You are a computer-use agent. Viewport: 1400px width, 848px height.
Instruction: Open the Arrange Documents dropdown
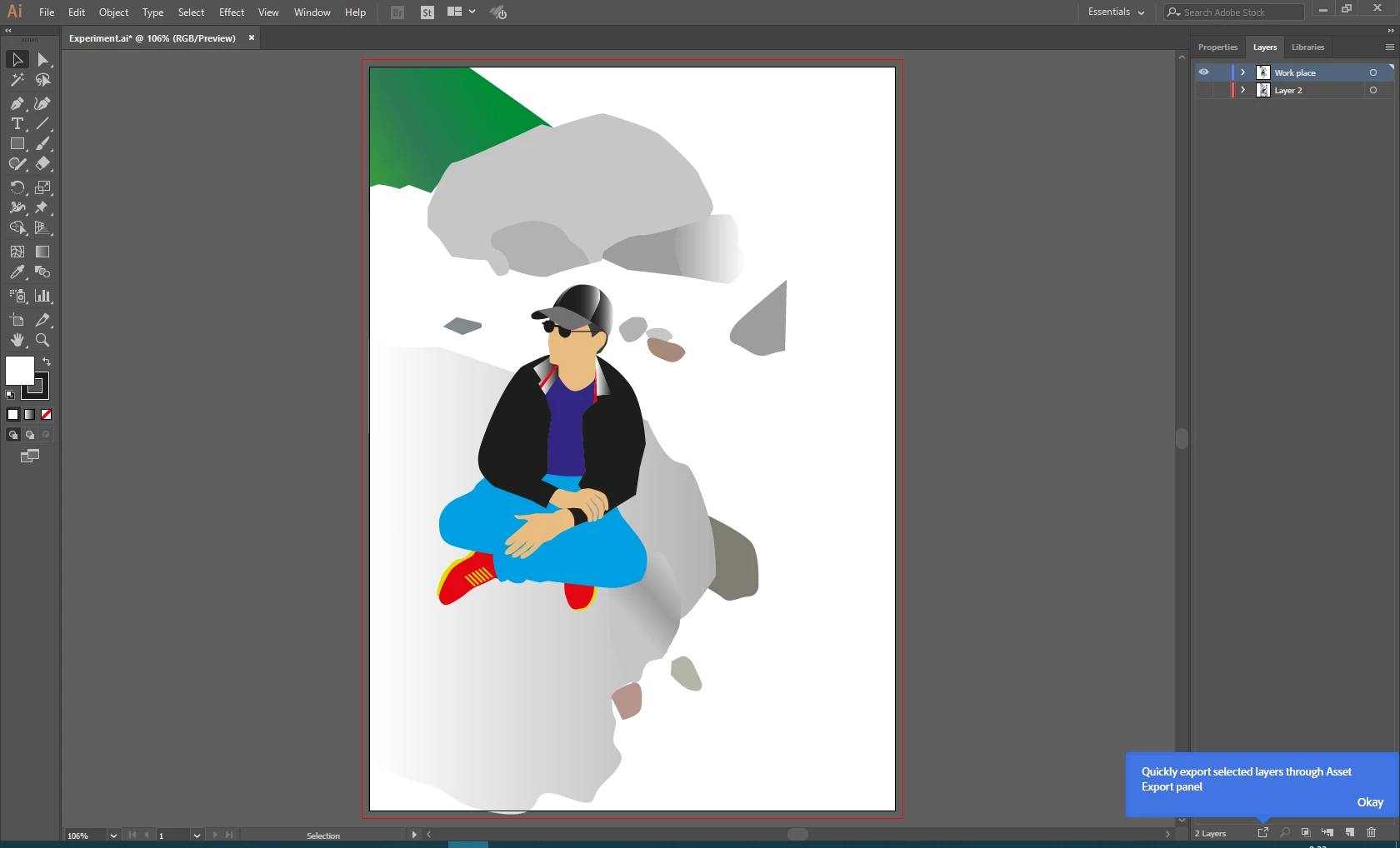461,12
